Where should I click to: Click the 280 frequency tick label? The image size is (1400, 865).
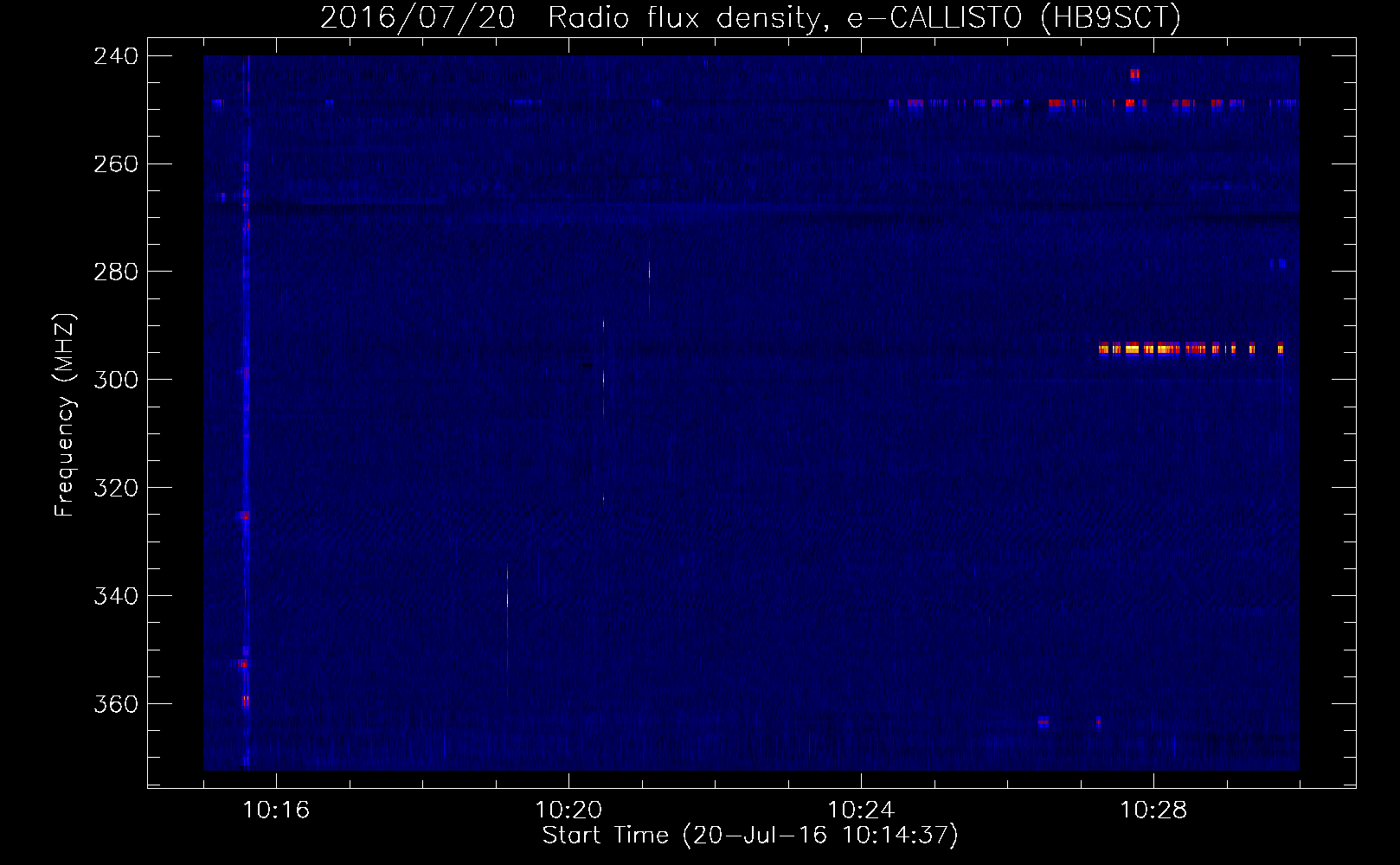[116, 272]
